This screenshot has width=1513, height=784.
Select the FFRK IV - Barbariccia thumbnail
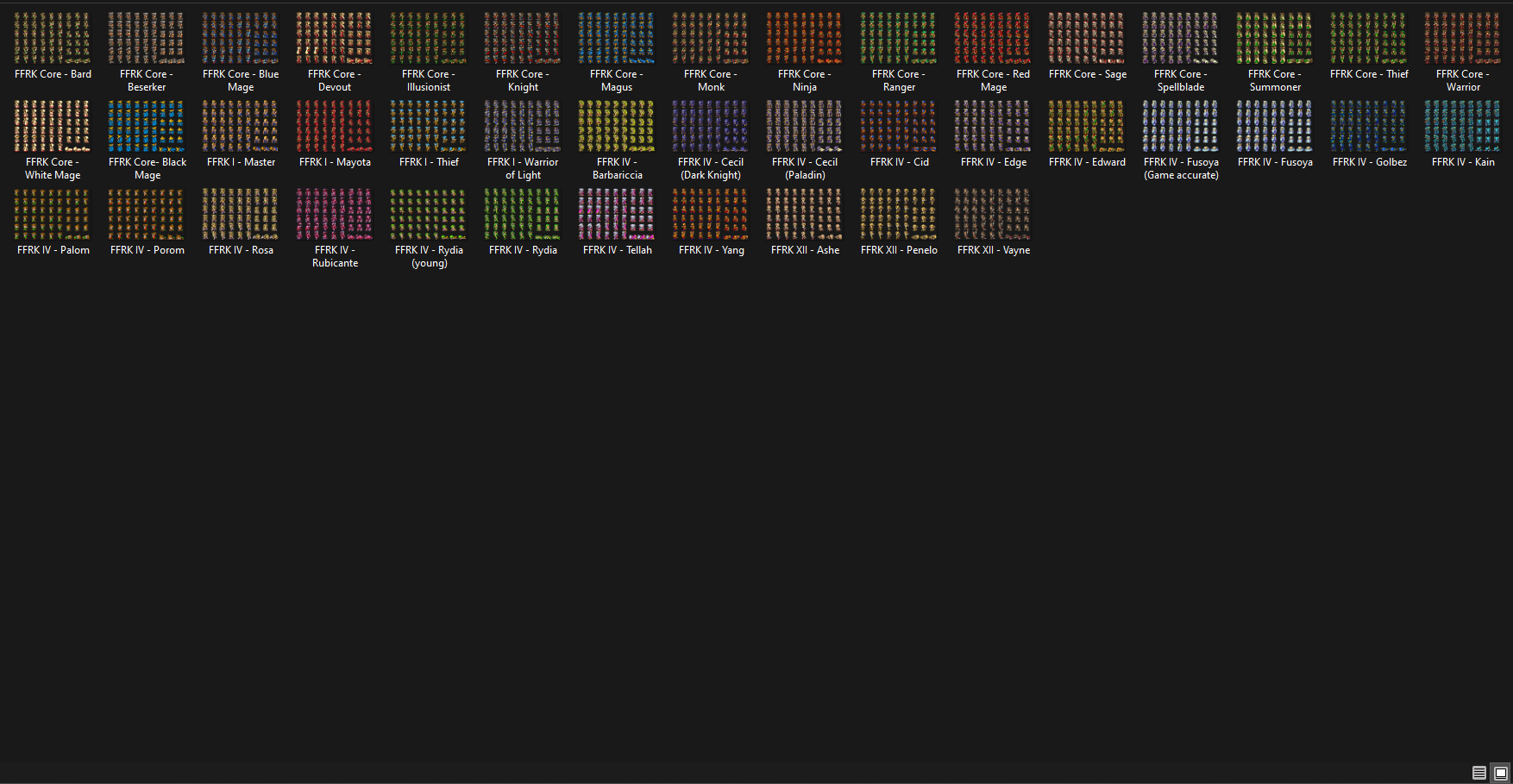tap(617, 126)
